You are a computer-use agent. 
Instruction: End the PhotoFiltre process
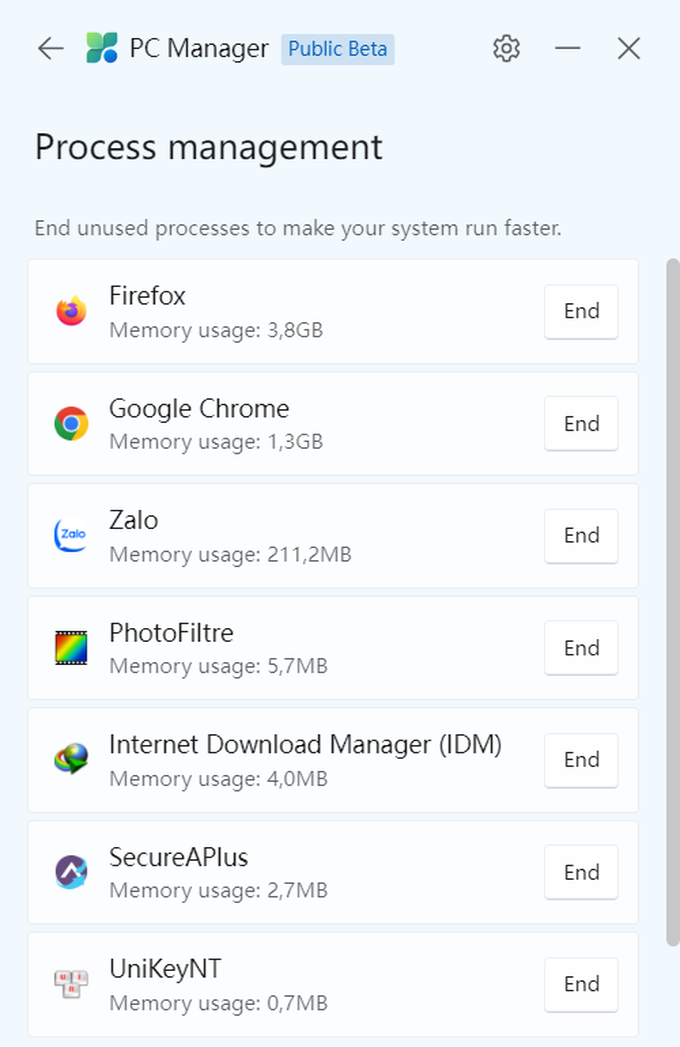581,647
